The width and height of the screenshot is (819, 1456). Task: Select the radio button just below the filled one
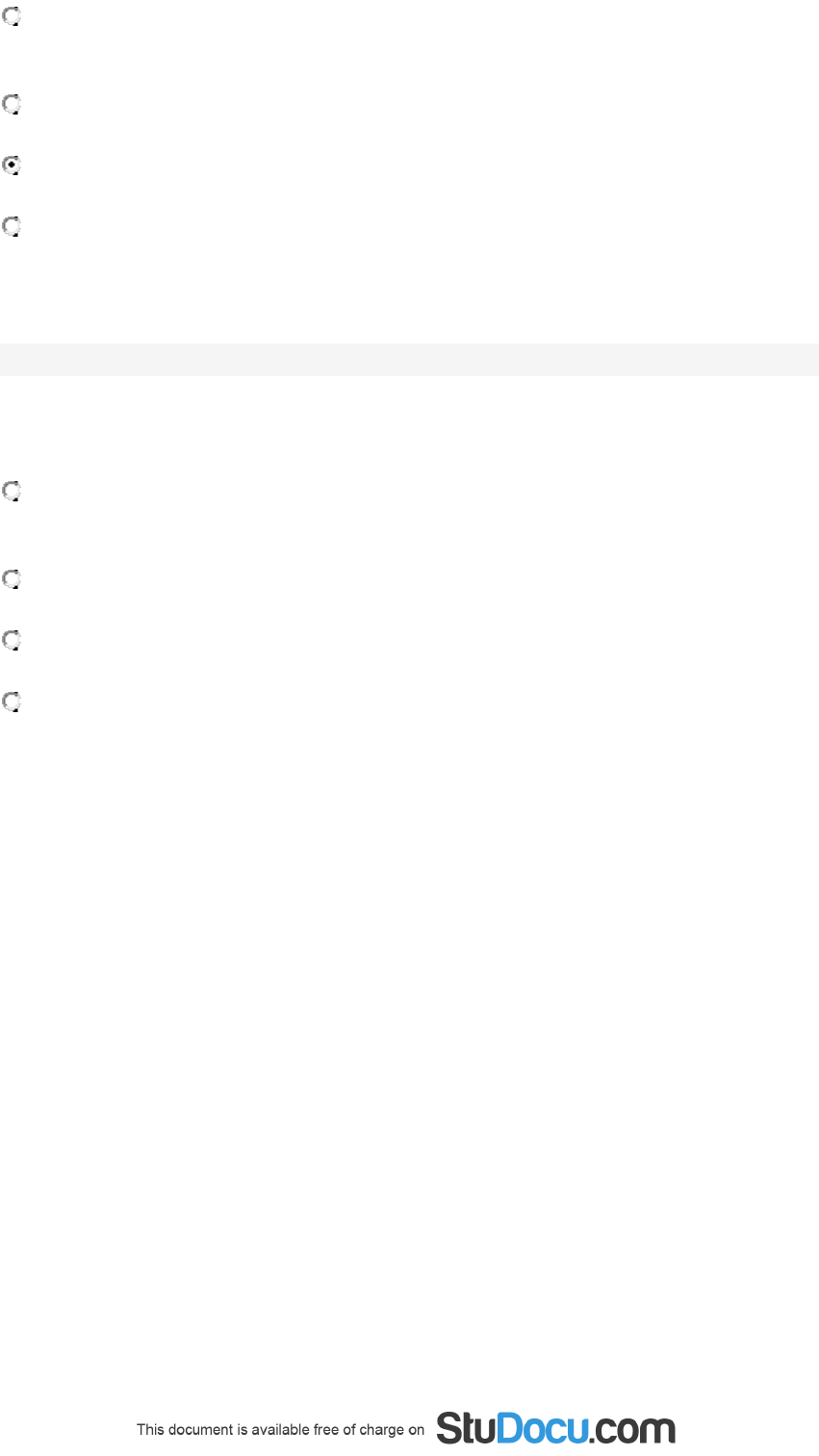pos(12,227)
